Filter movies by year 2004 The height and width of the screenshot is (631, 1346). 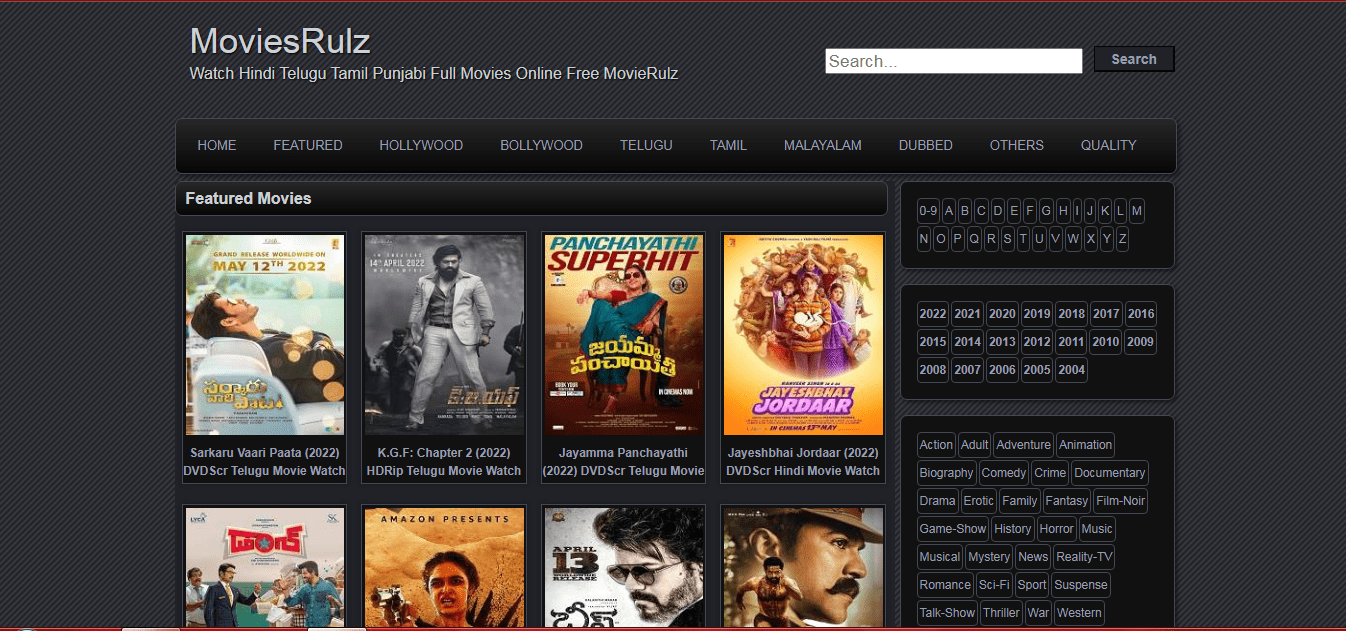pos(1071,370)
